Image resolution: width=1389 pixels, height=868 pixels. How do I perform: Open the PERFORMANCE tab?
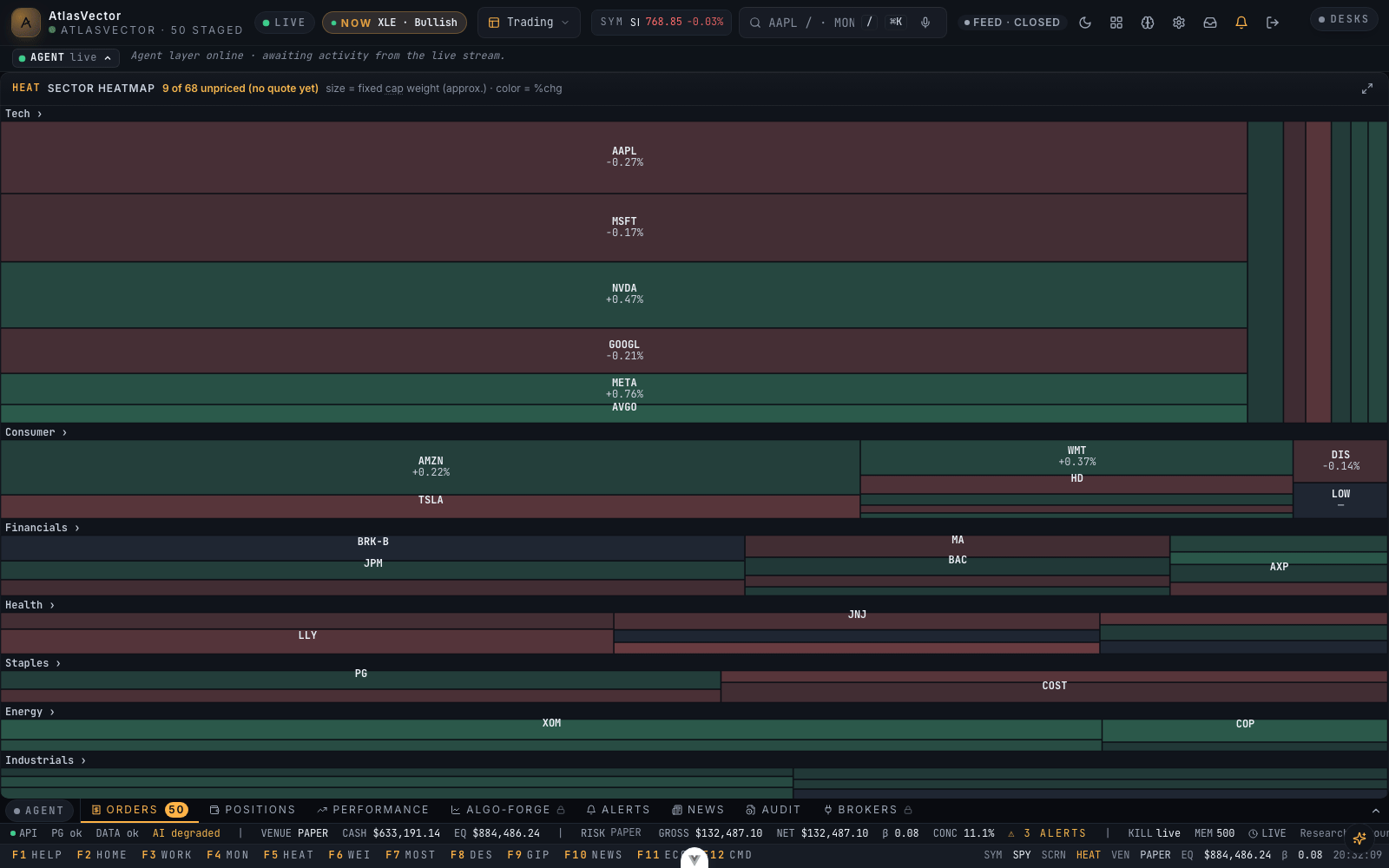click(373, 810)
